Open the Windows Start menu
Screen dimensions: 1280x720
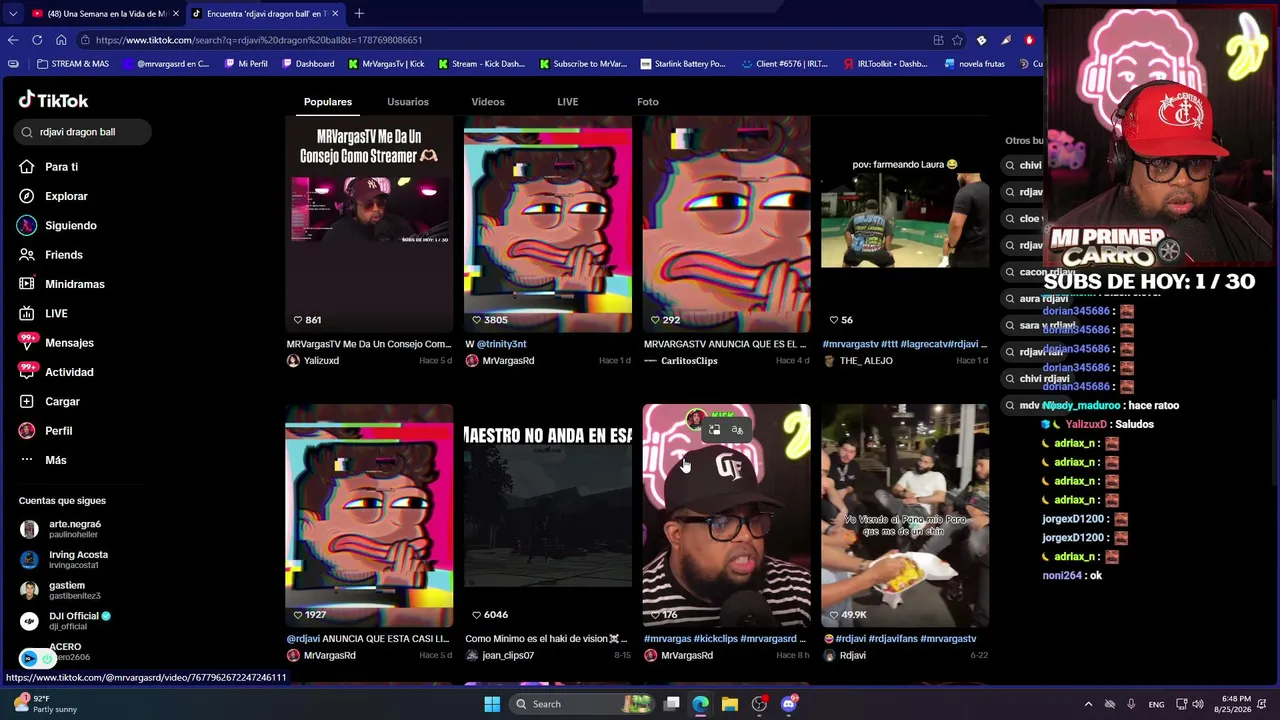point(492,704)
